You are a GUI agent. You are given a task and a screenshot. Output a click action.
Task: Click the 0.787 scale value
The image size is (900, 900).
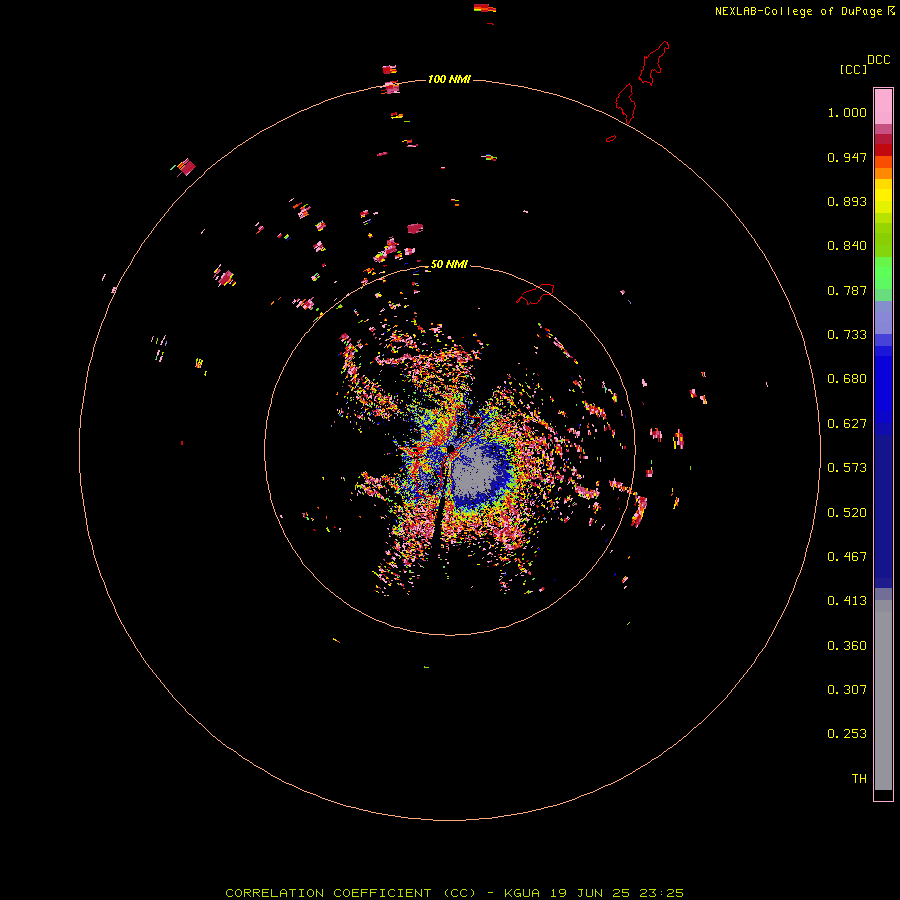(x=847, y=290)
